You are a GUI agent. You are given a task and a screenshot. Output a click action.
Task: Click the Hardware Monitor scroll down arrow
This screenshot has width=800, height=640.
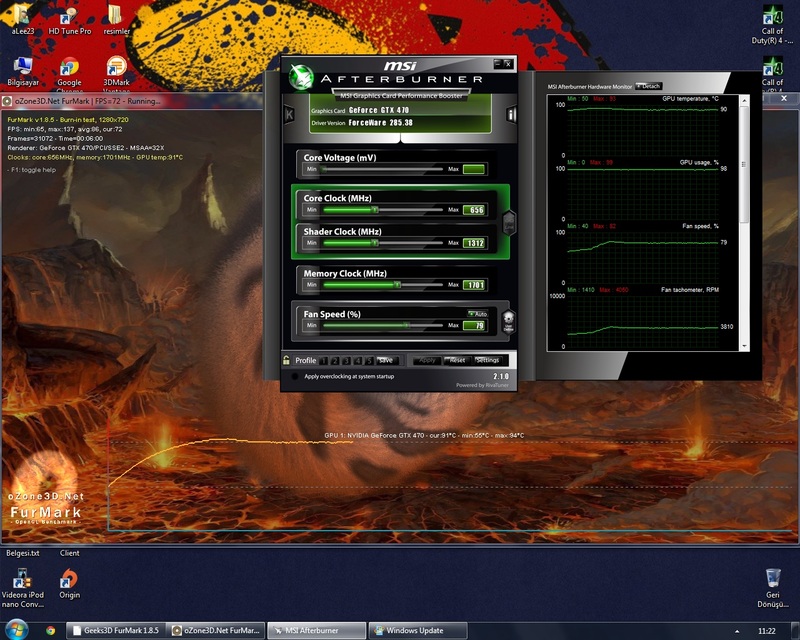(x=744, y=346)
